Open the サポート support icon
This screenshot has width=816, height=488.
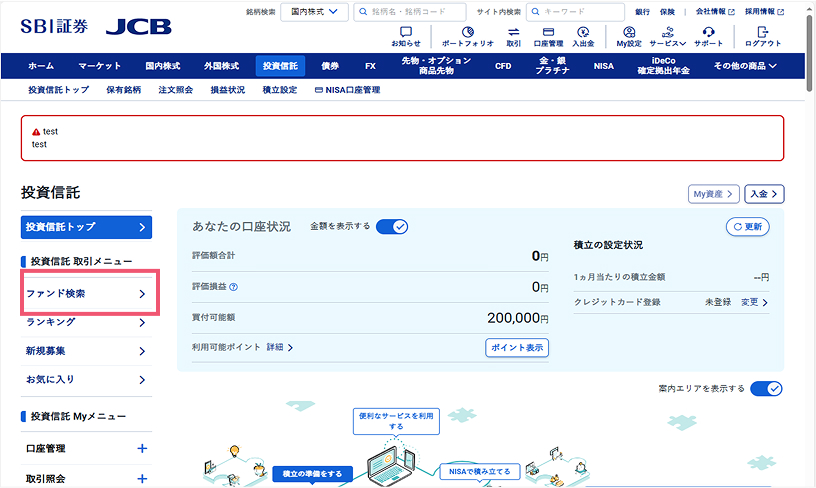(x=708, y=36)
